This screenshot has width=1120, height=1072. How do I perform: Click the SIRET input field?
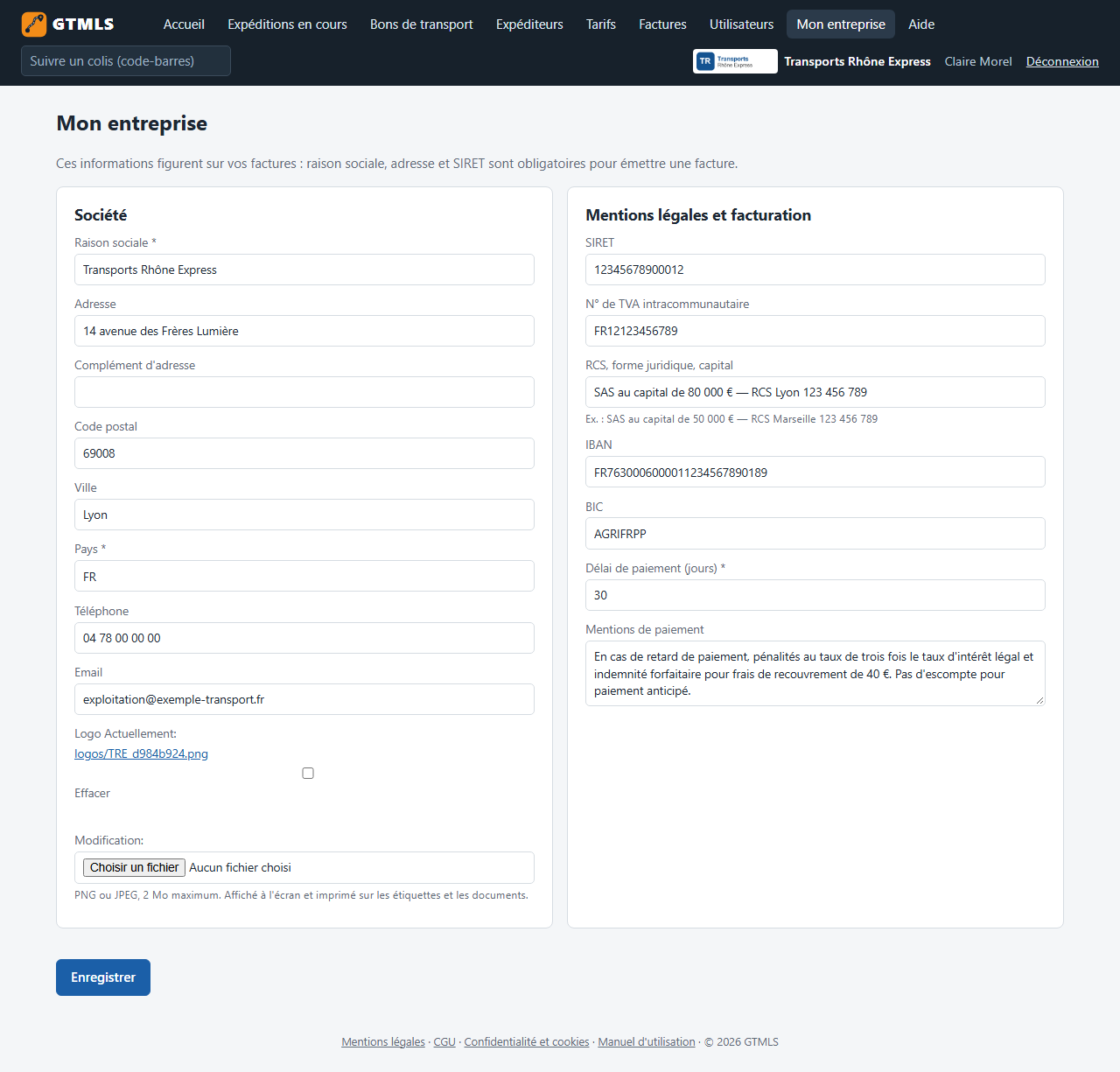point(815,270)
